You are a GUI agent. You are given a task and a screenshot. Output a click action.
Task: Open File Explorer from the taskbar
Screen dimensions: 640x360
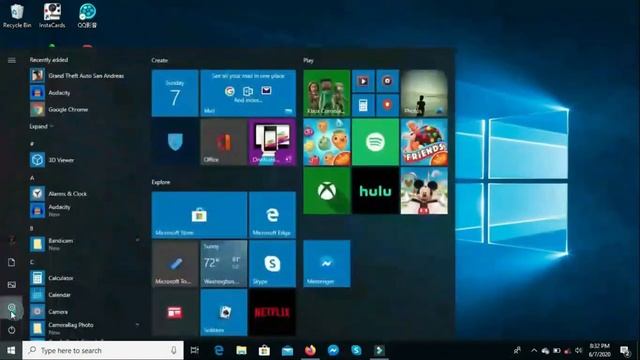(x=241, y=350)
